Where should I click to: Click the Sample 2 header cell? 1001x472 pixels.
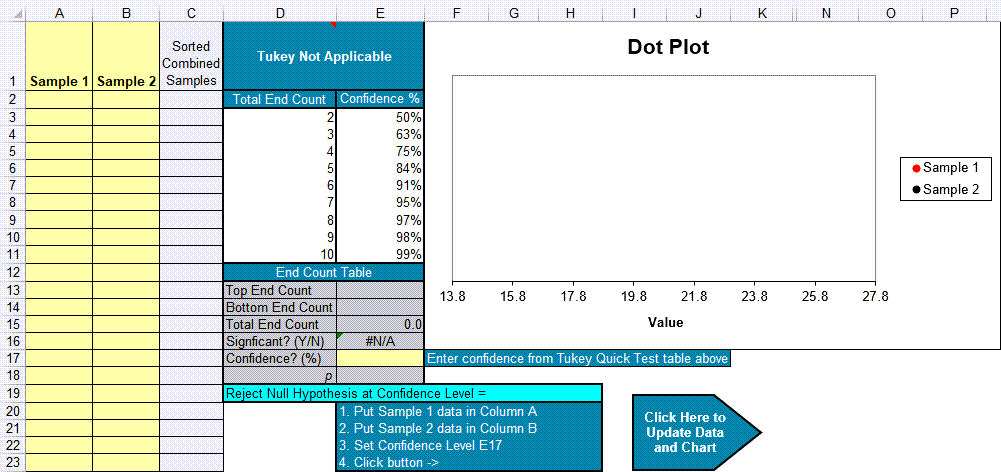(x=125, y=81)
